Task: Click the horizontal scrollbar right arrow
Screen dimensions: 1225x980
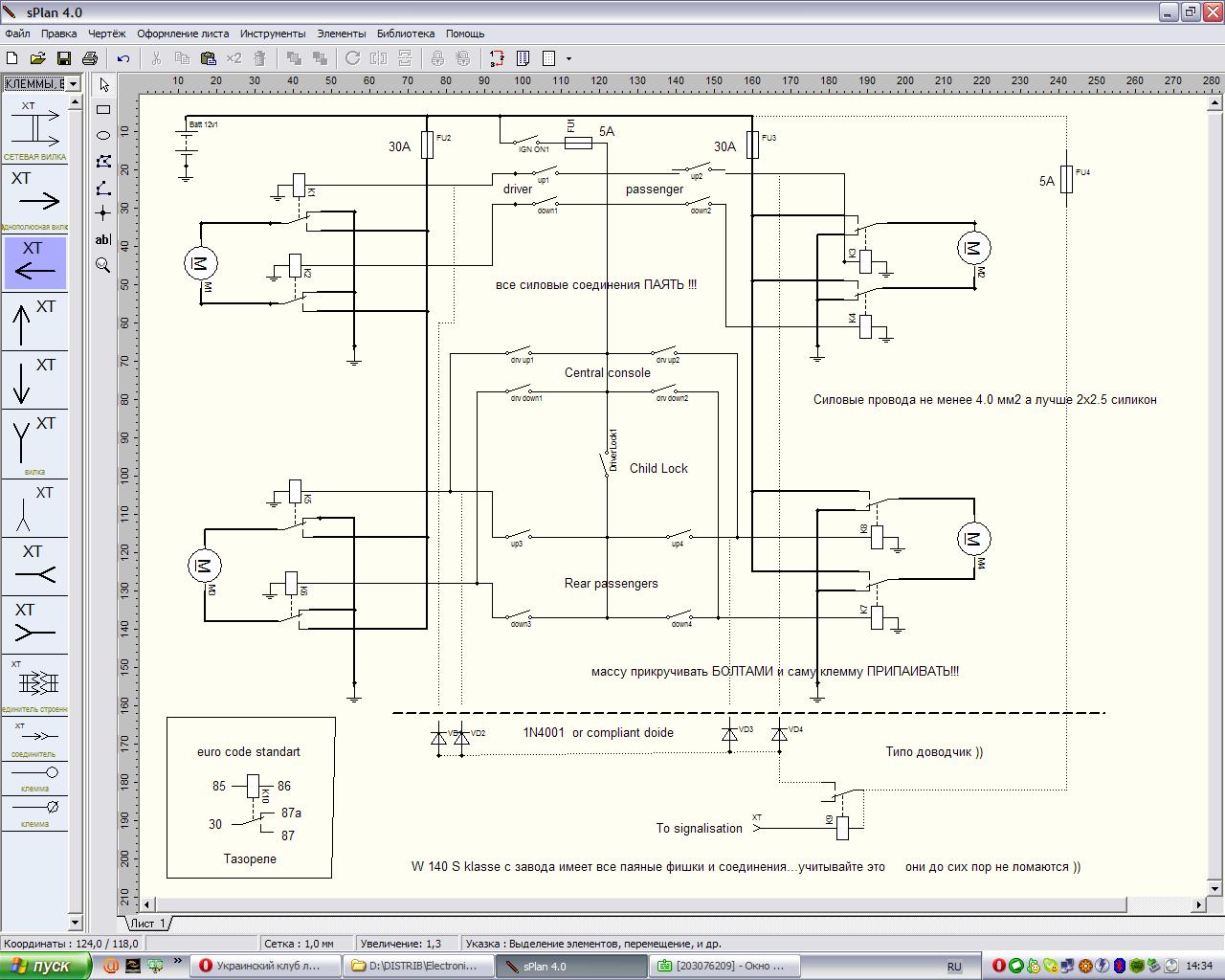Action: (1199, 904)
